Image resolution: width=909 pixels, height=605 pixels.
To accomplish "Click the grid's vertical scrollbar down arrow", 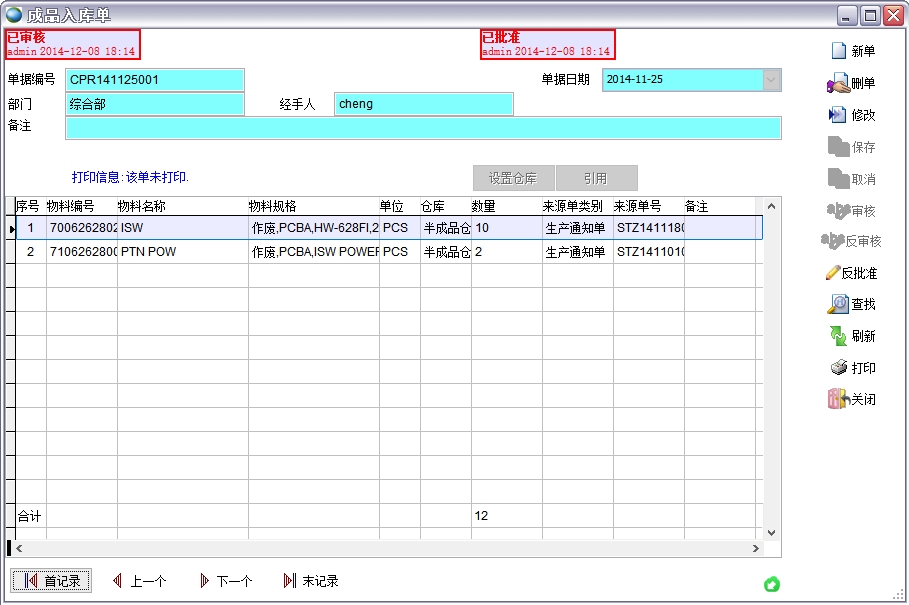I will [x=771, y=532].
